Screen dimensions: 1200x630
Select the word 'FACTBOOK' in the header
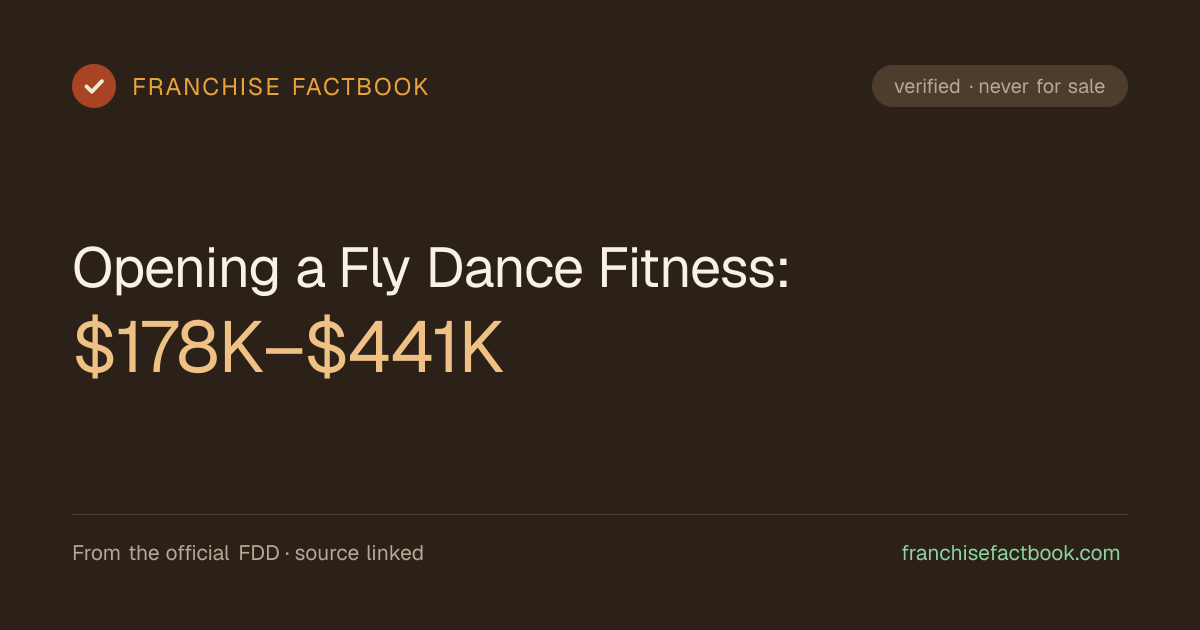[361, 87]
